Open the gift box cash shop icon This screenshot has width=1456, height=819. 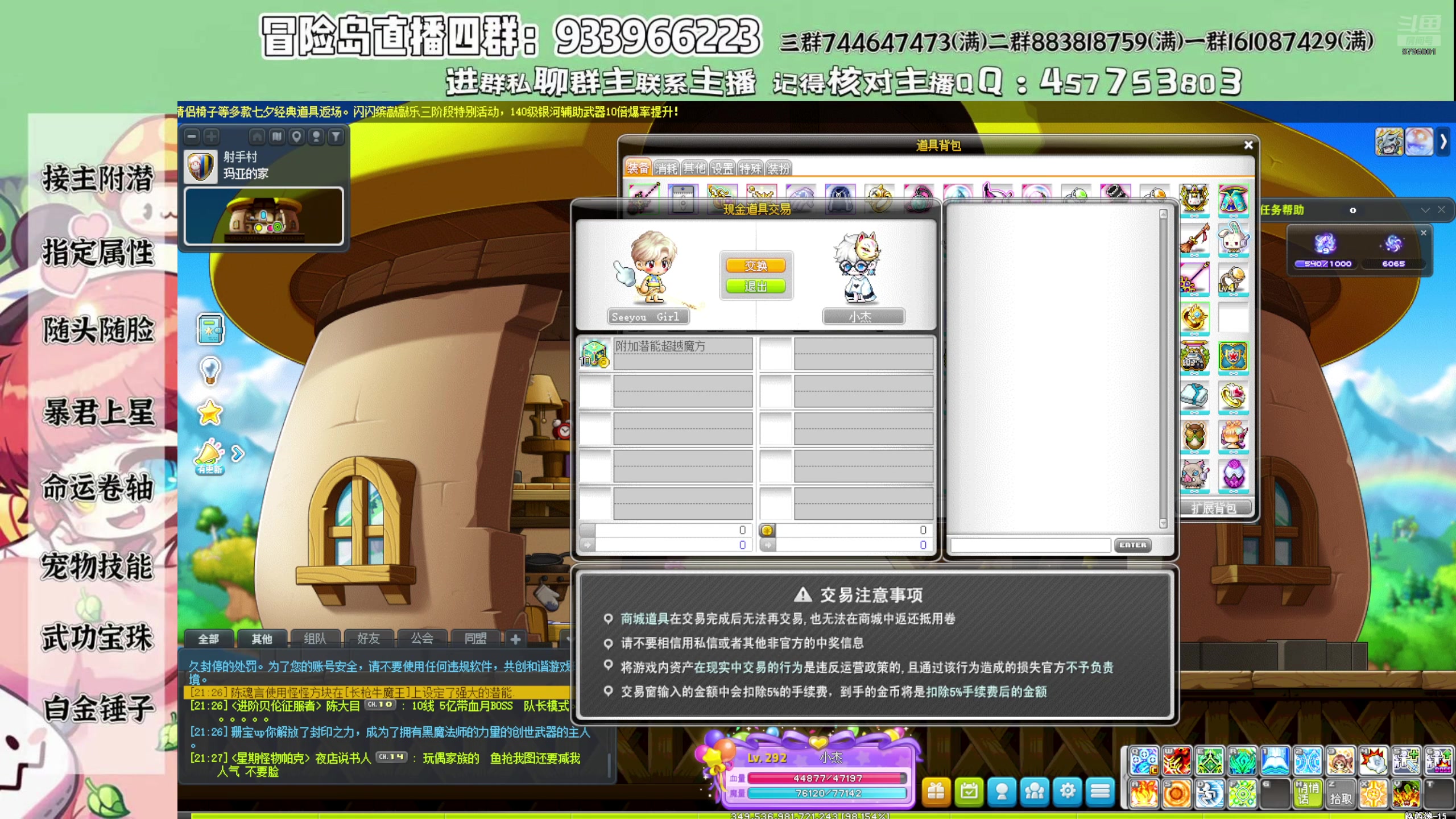pos(936,791)
